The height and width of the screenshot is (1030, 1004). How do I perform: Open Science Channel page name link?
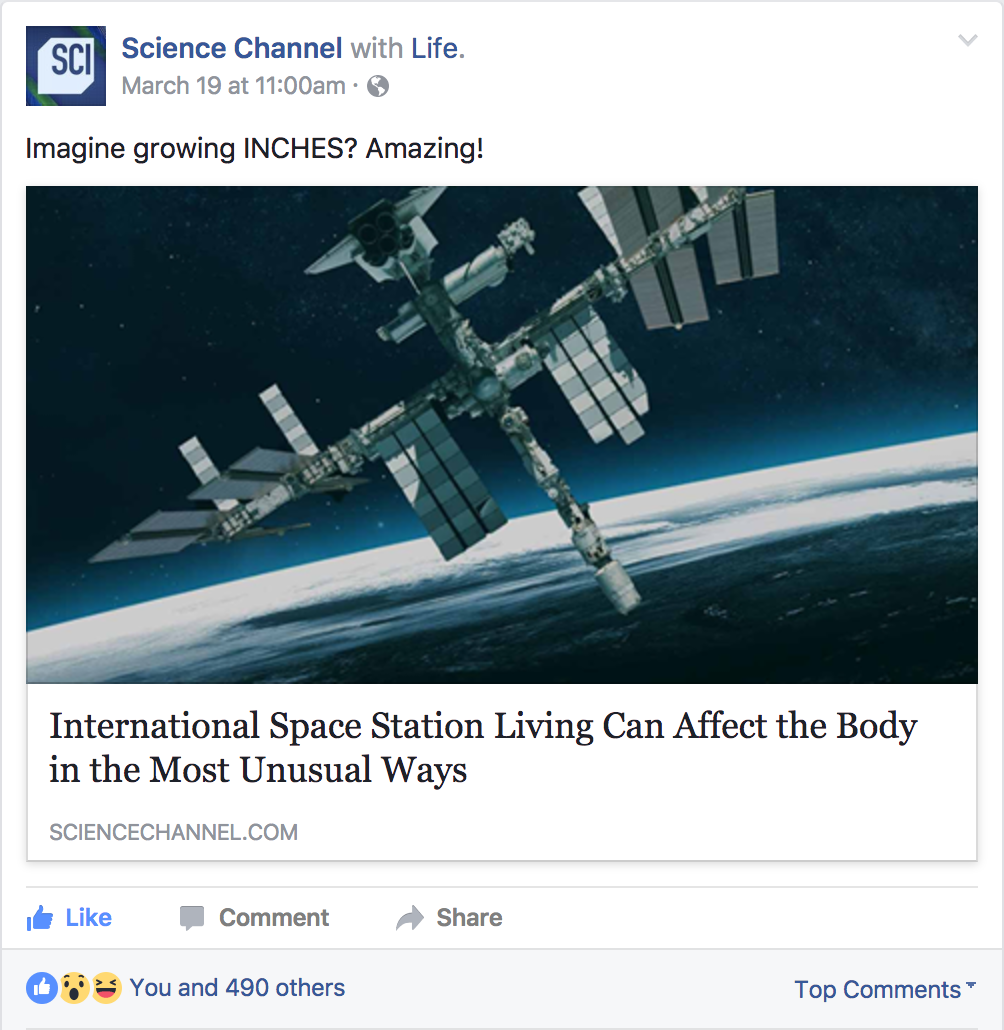(232, 48)
